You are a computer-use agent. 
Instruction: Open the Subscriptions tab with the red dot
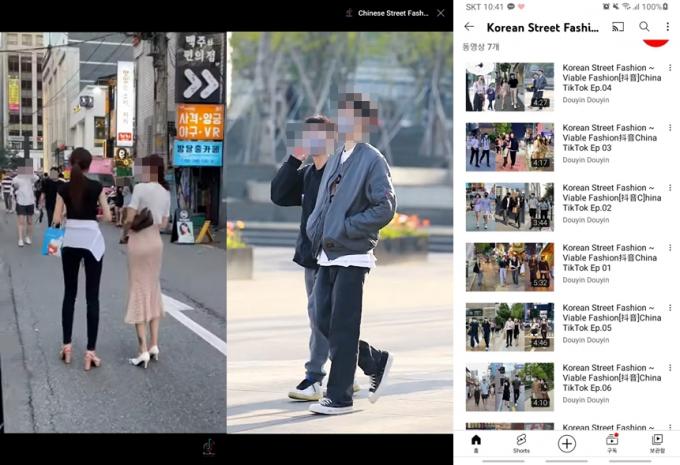coord(612,442)
